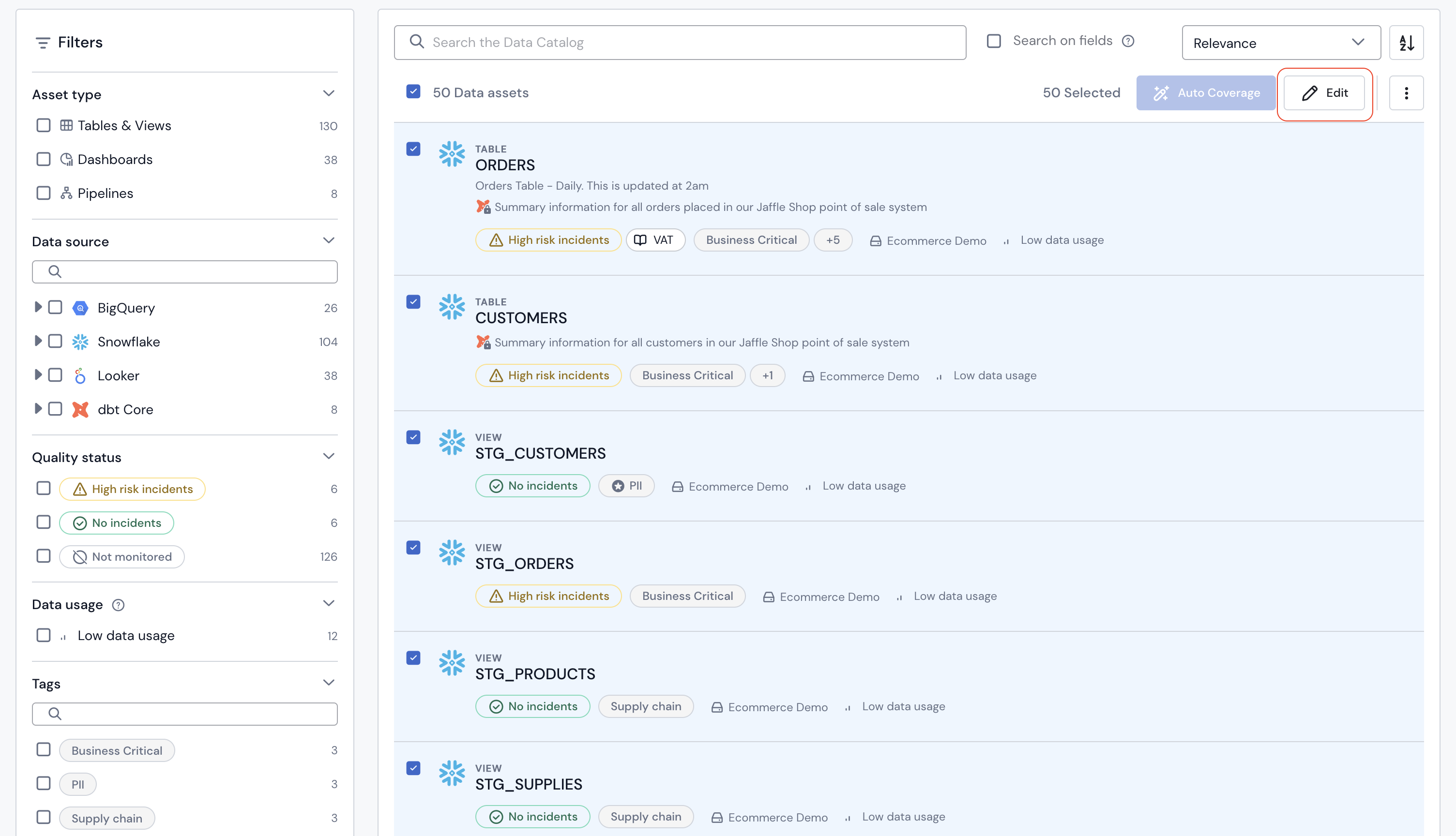Click the Search the Data Catalog field

click(680, 43)
